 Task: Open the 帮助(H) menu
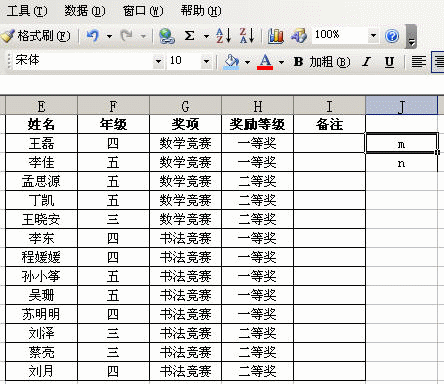pyautogui.click(x=201, y=11)
